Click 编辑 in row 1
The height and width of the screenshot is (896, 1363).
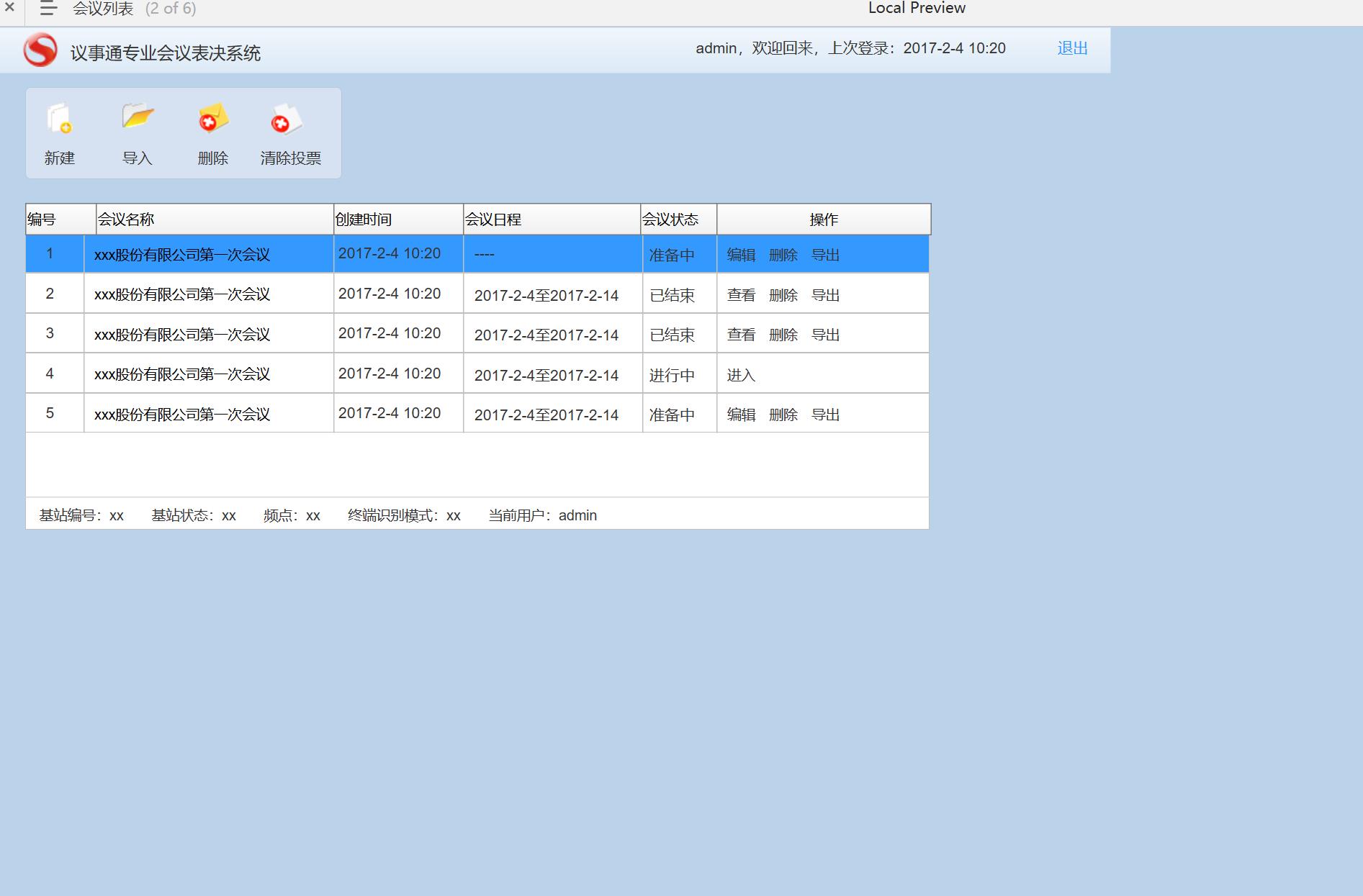point(741,255)
